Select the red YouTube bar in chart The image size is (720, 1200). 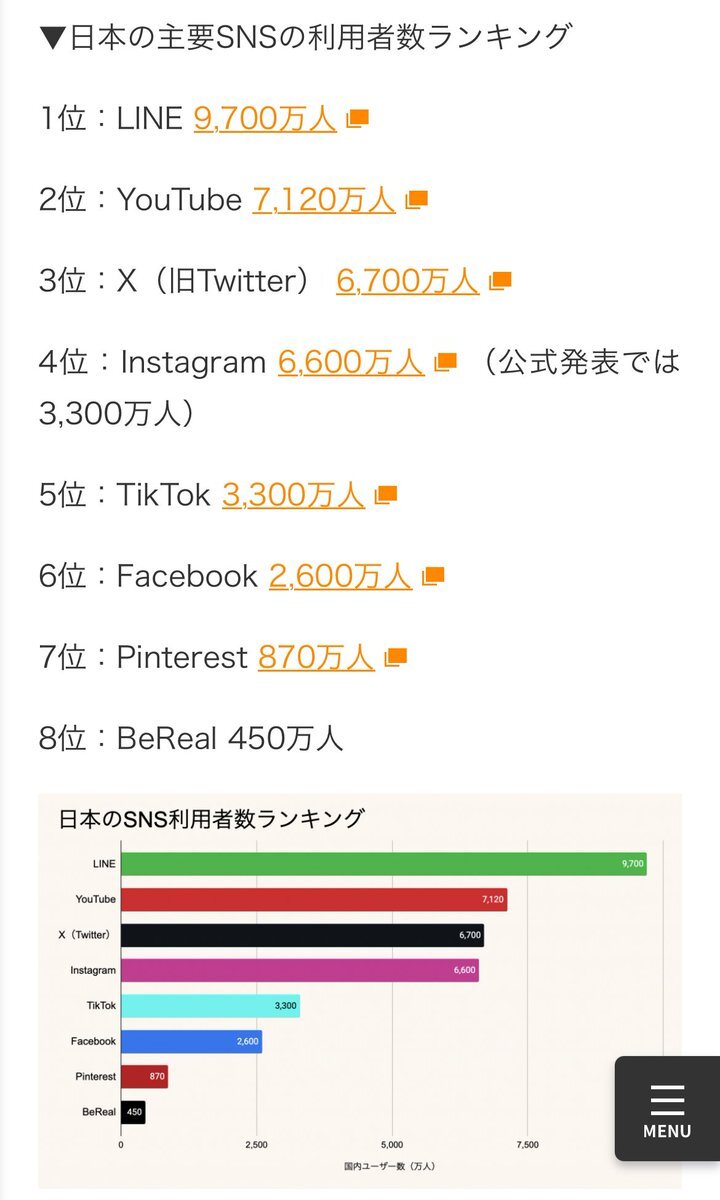(x=313, y=900)
